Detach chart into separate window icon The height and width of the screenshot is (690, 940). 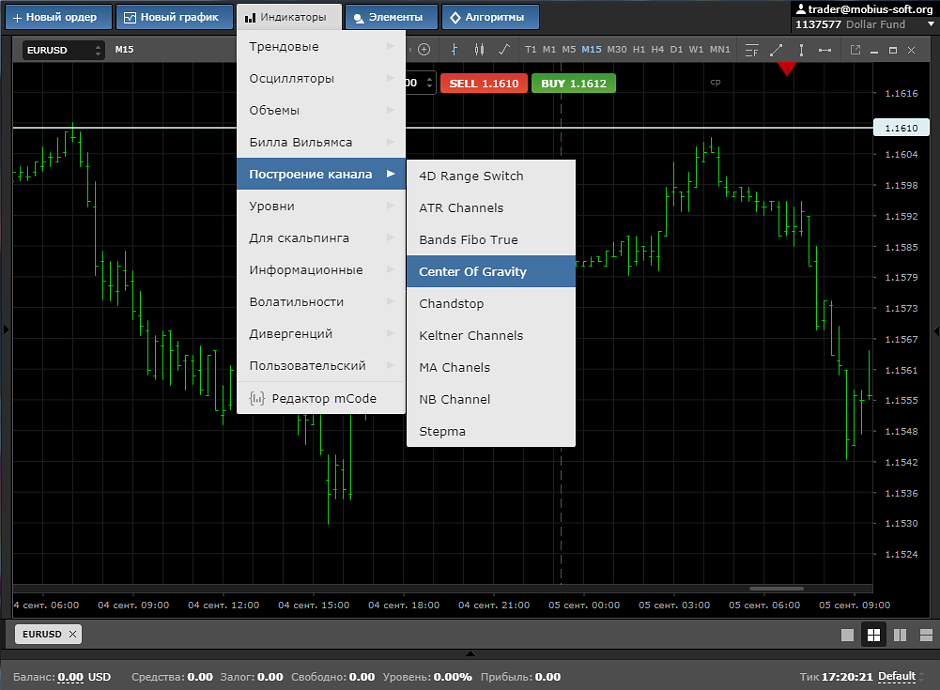(855, 50)
